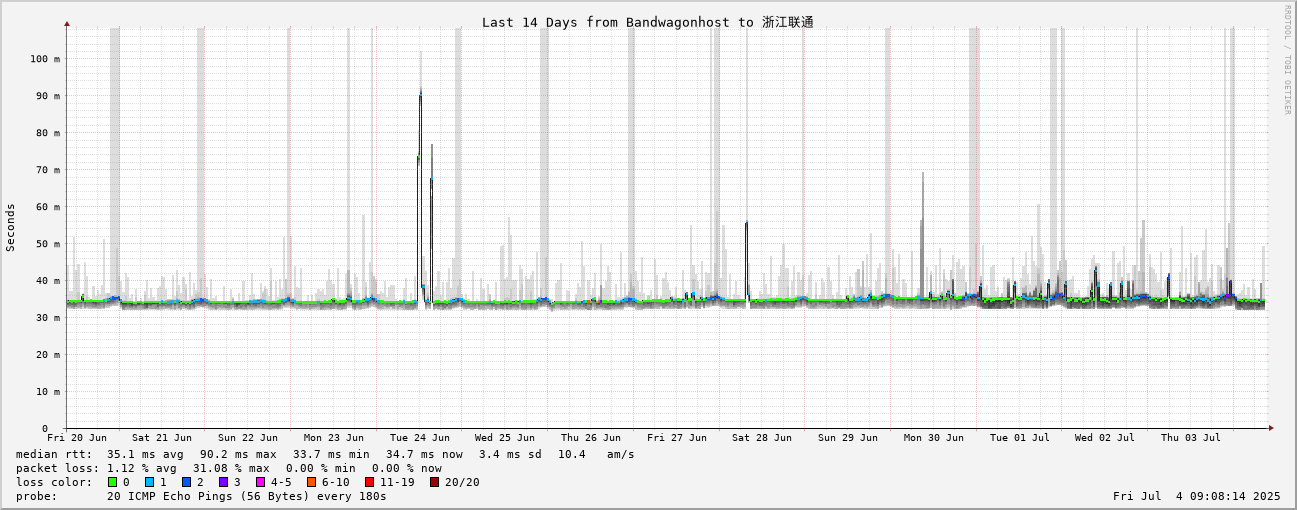Click the '90 m' y-axis tick label
Image resolution: width=1297 pixels, height=510 pixels.
click(x=47, y=96)
